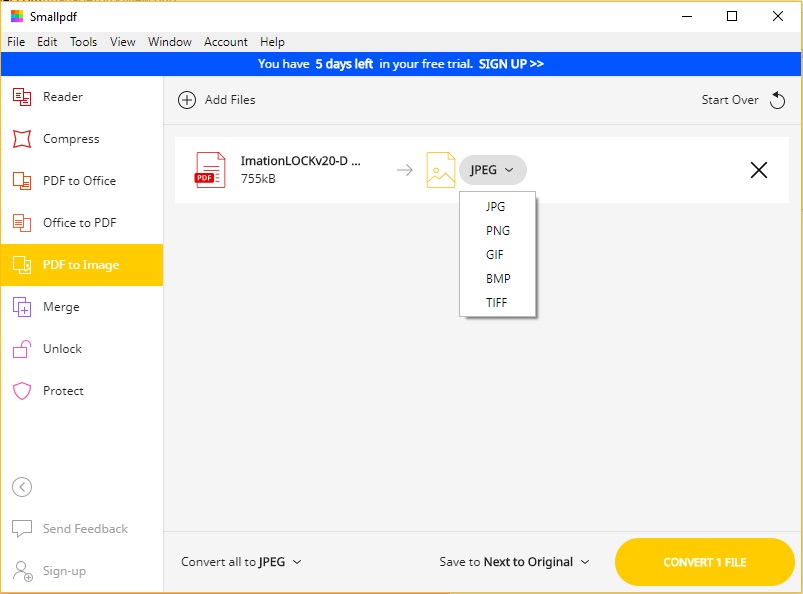This screenshot has width=803, height=594.
Task: Click the Office to PDF icon
Action: click(x=22, y=223)
